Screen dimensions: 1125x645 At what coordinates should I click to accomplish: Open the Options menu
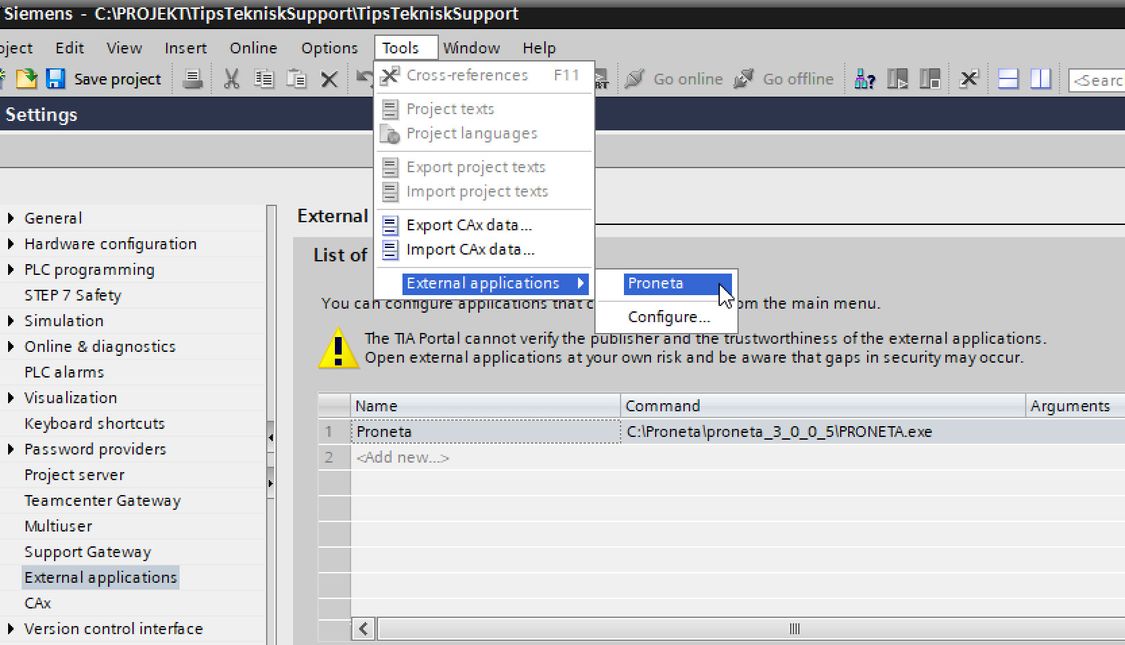(x=329, y=48)
